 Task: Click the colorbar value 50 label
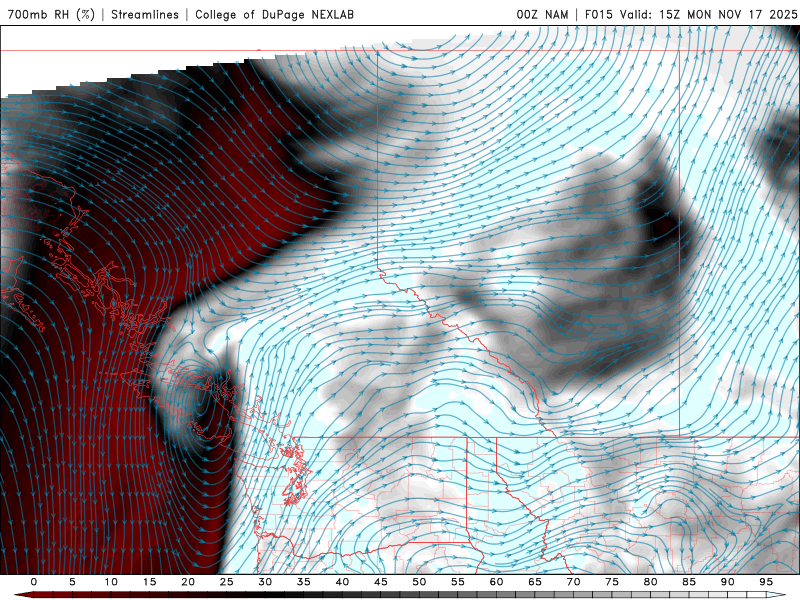[x=419, y=582]
